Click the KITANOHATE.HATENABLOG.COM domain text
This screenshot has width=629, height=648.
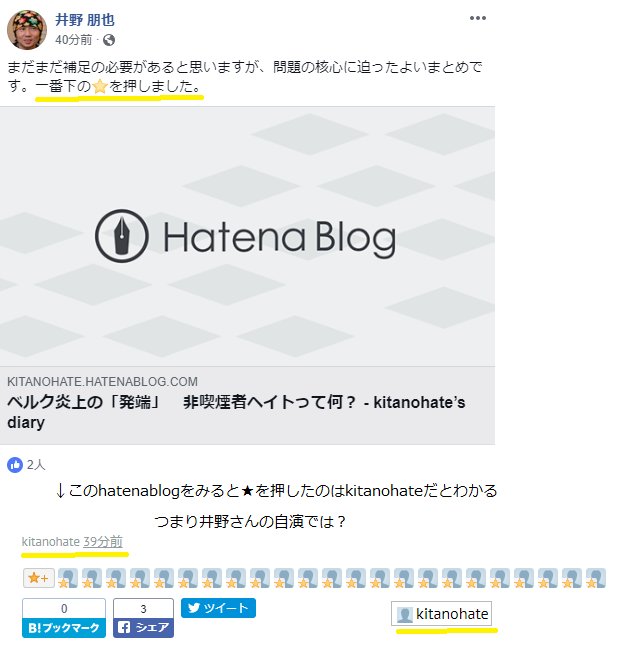(x=102, y=381)
